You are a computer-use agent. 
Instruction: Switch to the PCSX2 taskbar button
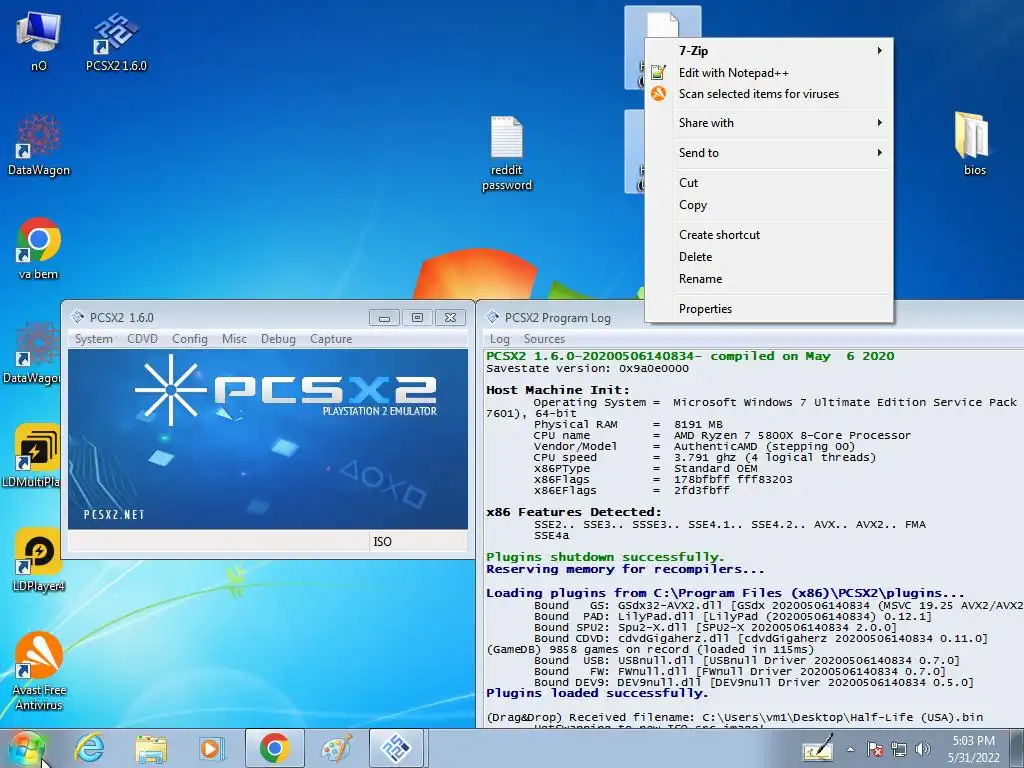(397, 748)
